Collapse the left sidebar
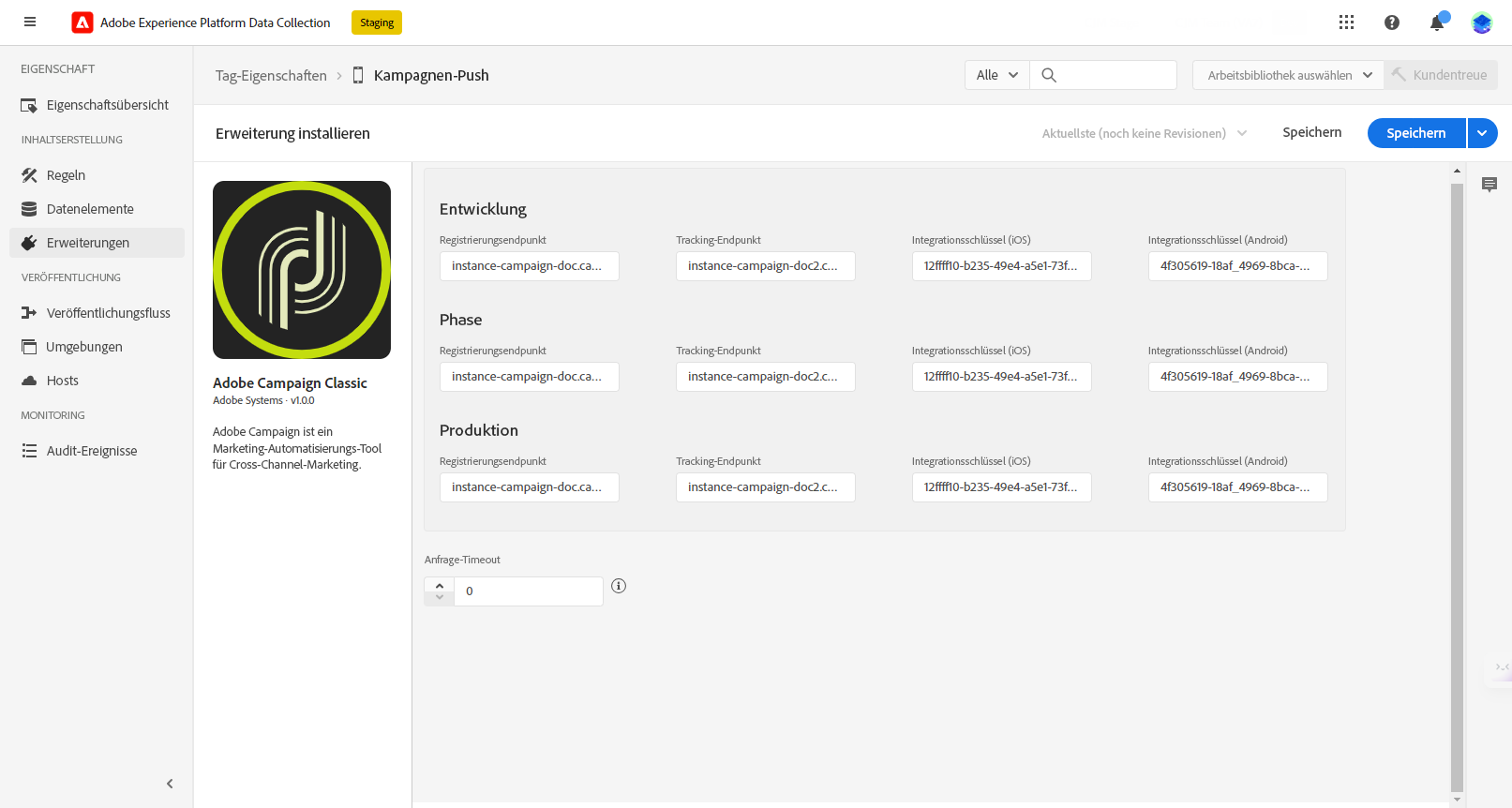1512x808 pixels. click(x=170, y=784)
